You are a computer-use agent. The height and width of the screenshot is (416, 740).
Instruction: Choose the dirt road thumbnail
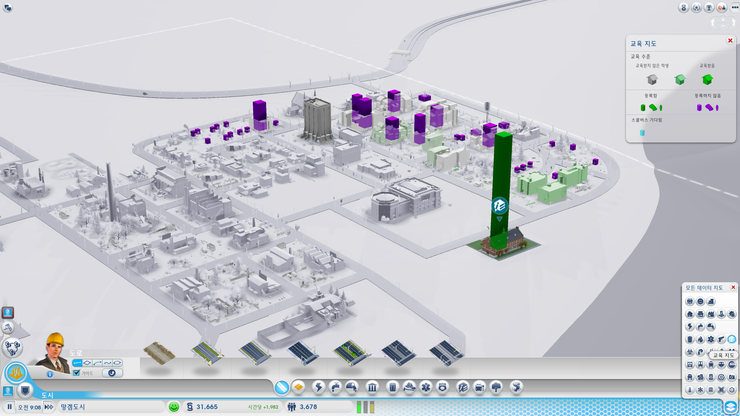click(x=159, y=353)
